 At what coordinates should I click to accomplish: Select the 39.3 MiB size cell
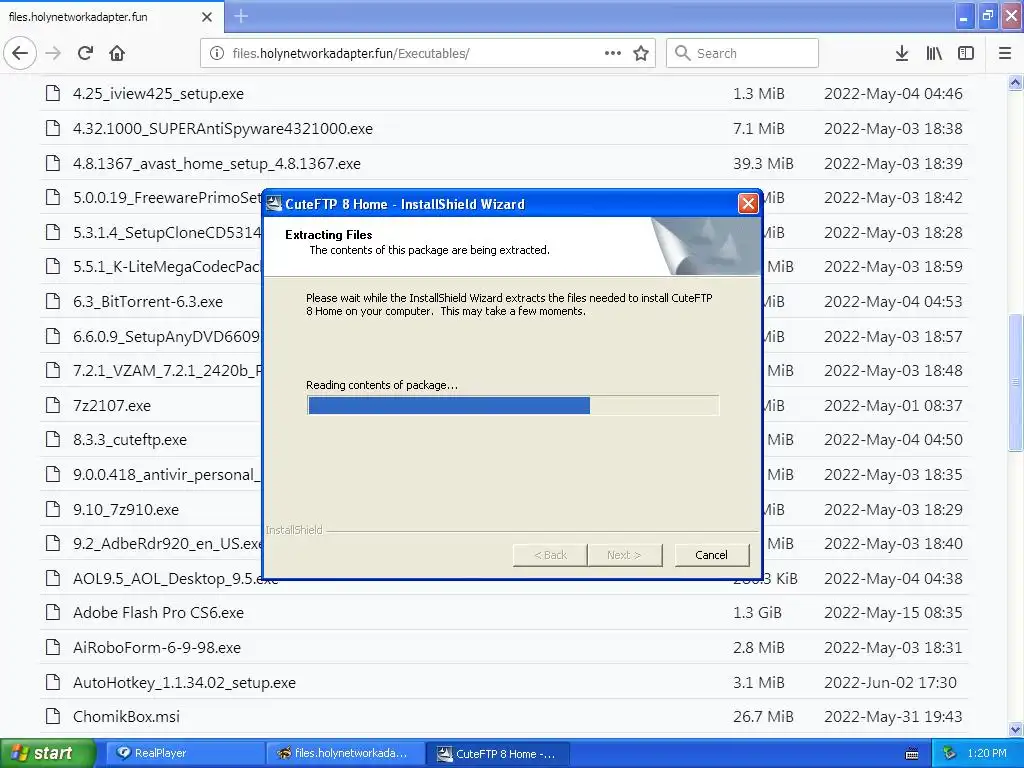[763, 164]
